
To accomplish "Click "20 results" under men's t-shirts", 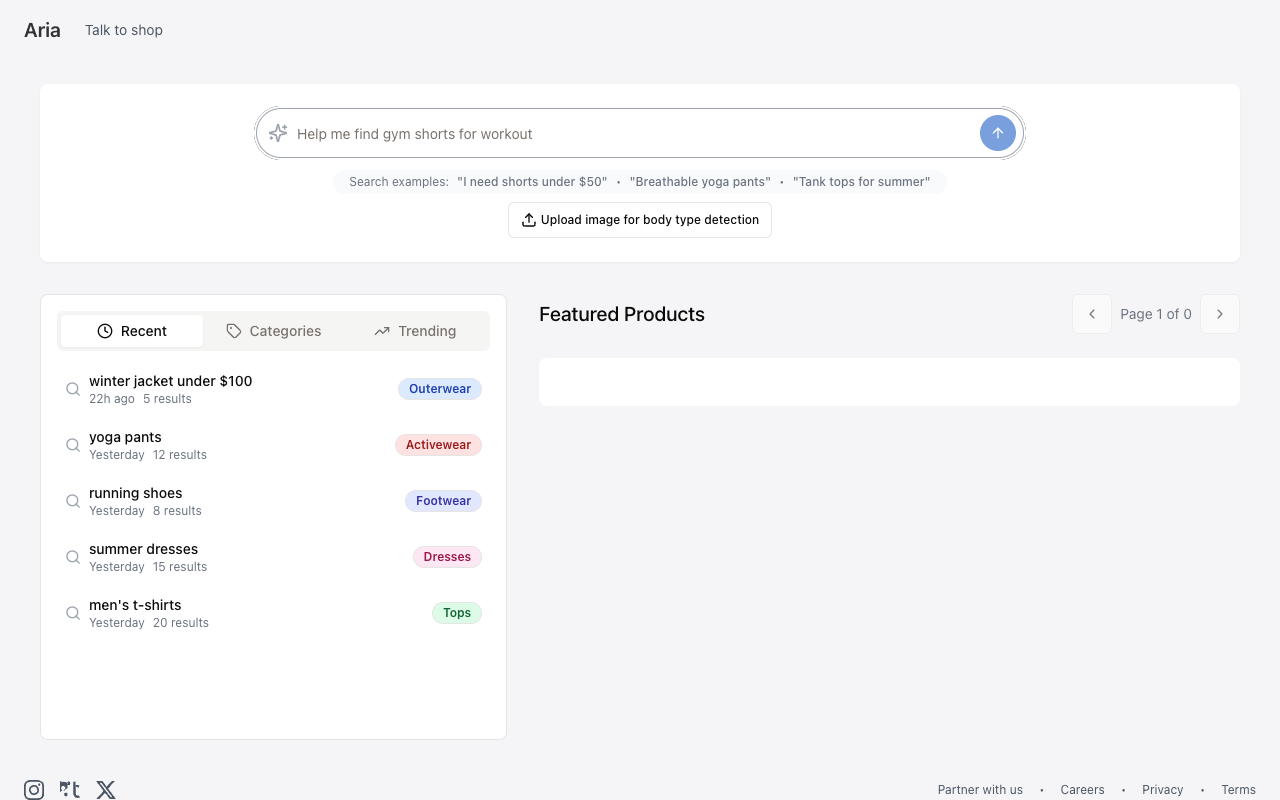I will tap(181, 623).
